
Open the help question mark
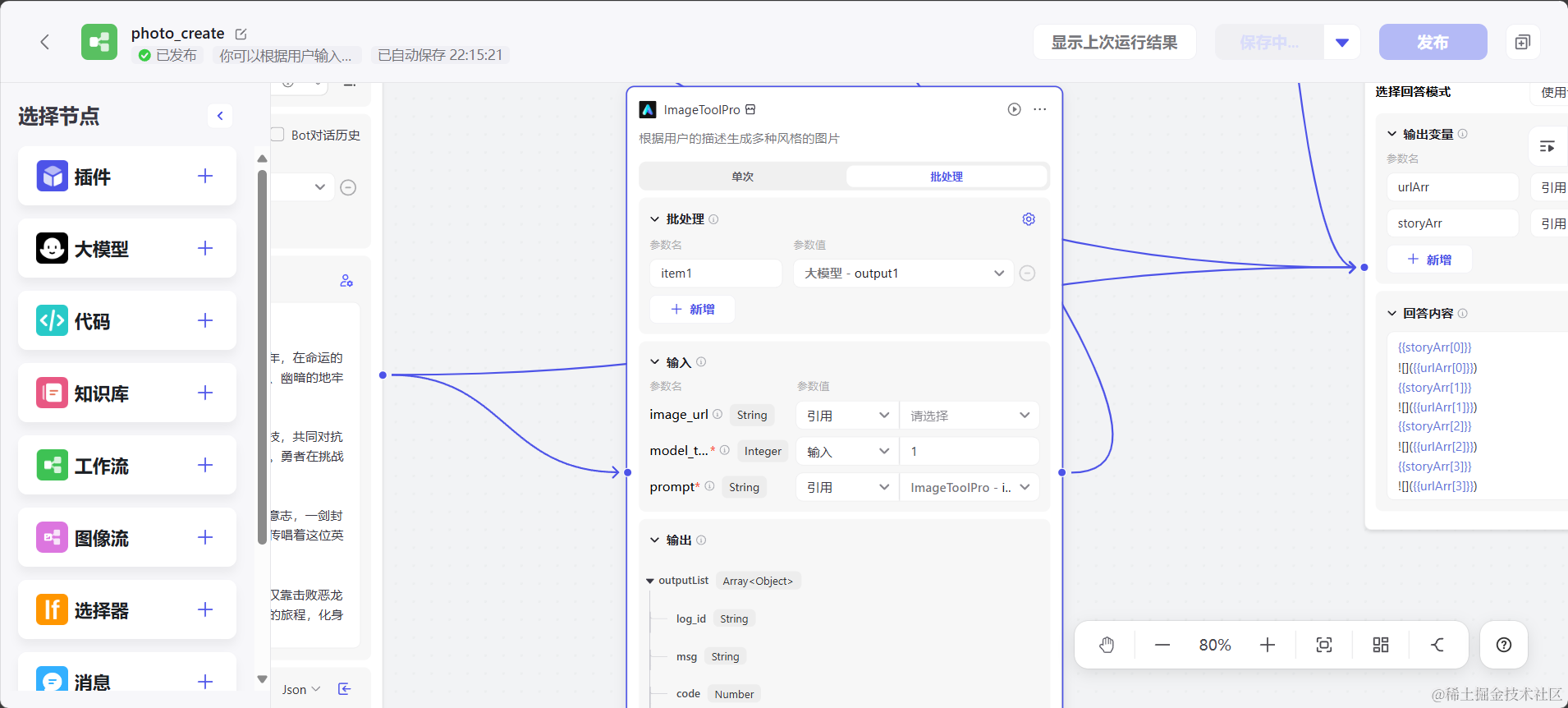(x=1504, y=645)
